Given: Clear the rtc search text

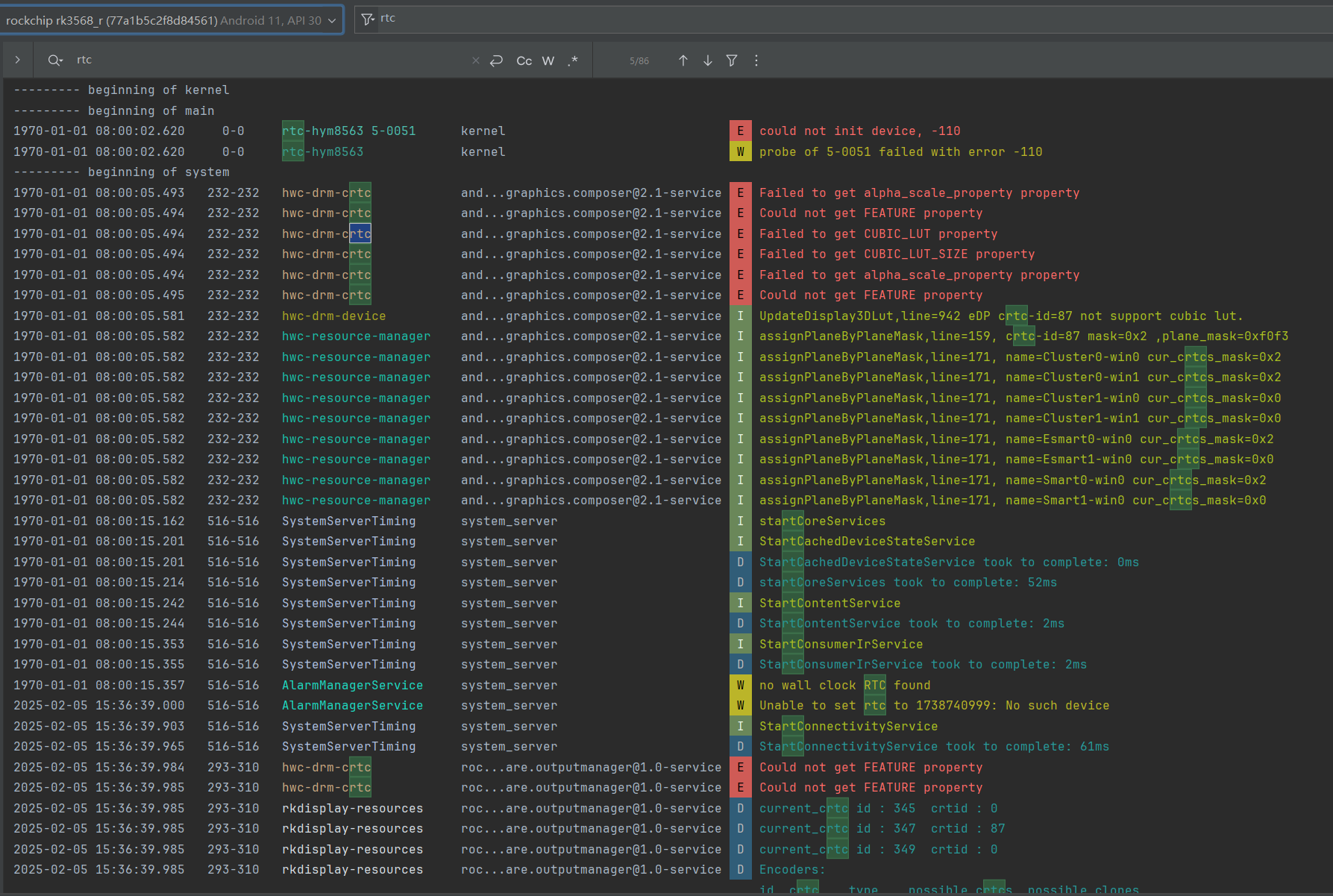Looking at the screenshot, I should (x=475, y=60).
